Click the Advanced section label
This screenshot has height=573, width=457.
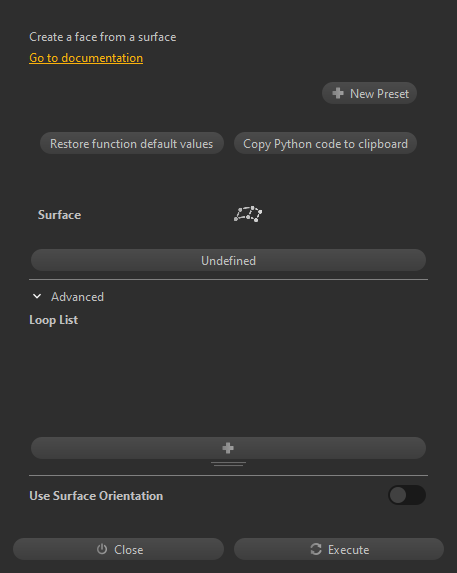click(77, 297)
